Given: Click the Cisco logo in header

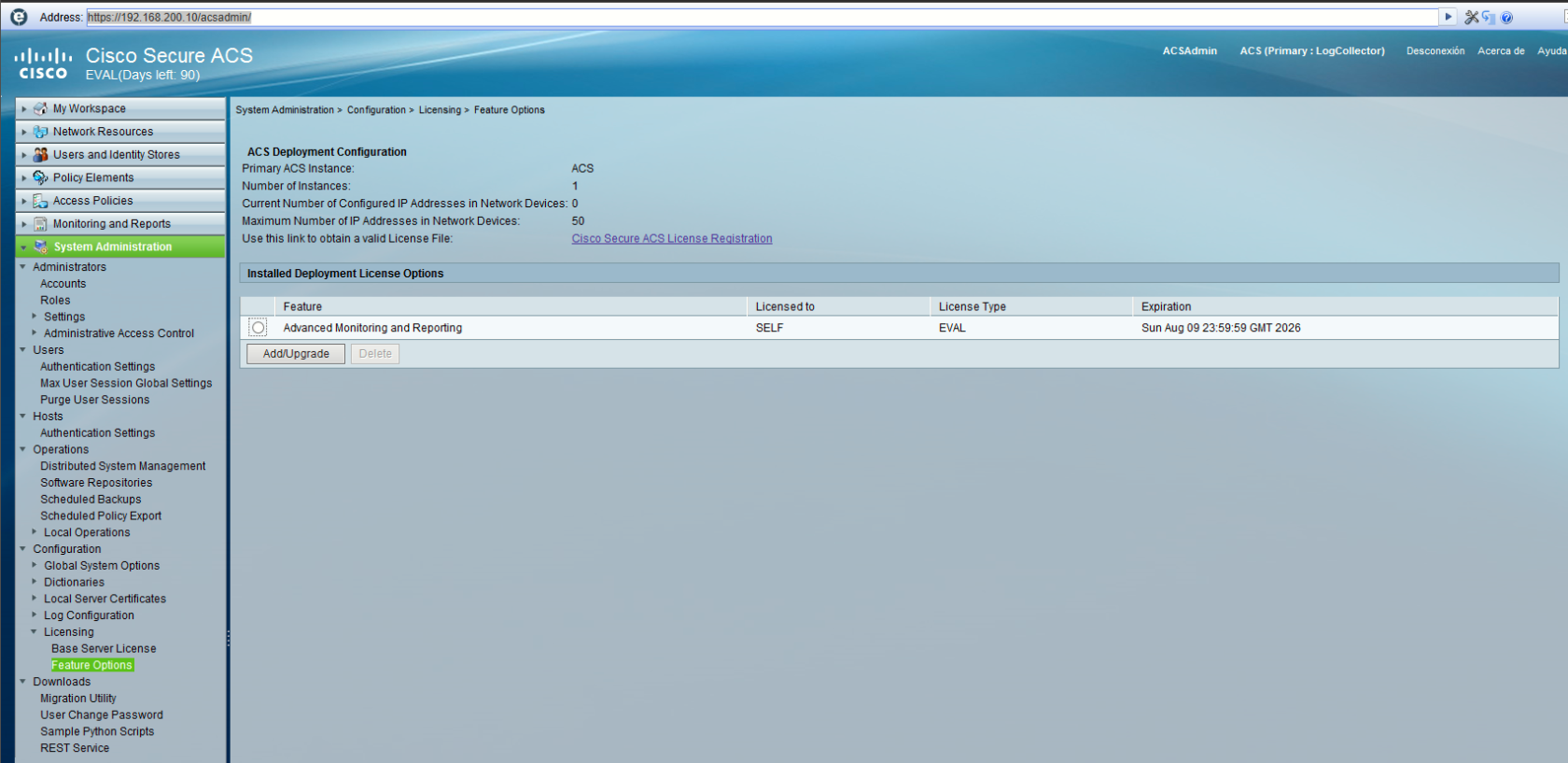Looking at the screenshot, I should click(43, 64).
